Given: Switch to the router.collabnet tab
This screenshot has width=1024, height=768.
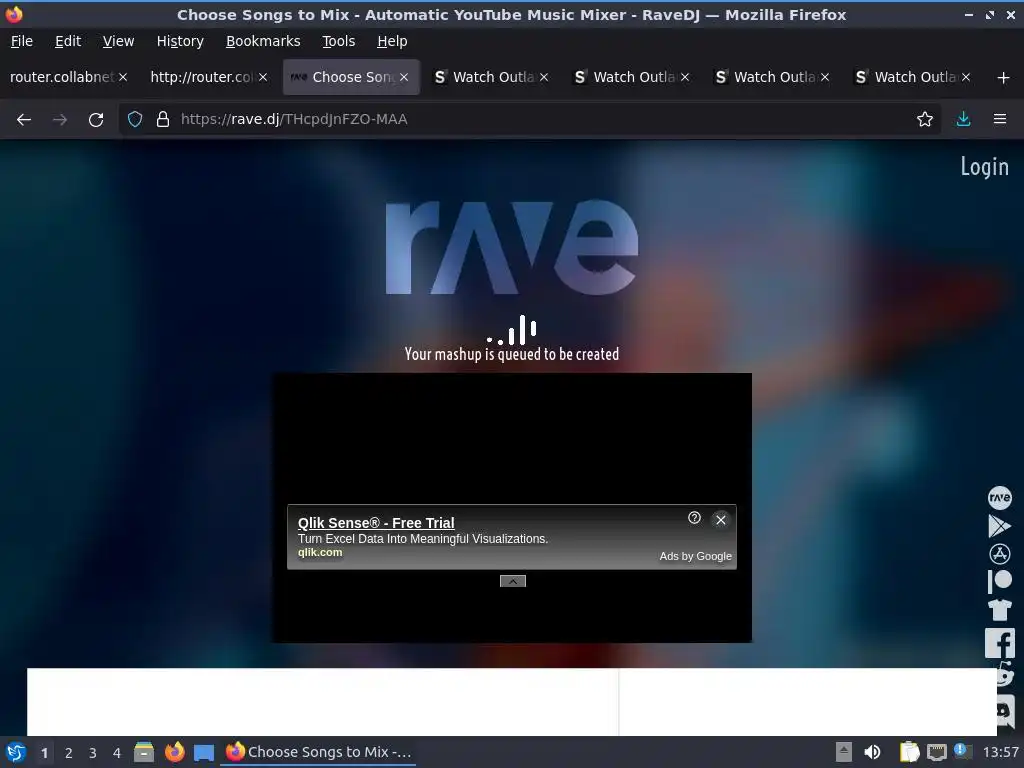Looking at the screenshot, I should point(62,77).
